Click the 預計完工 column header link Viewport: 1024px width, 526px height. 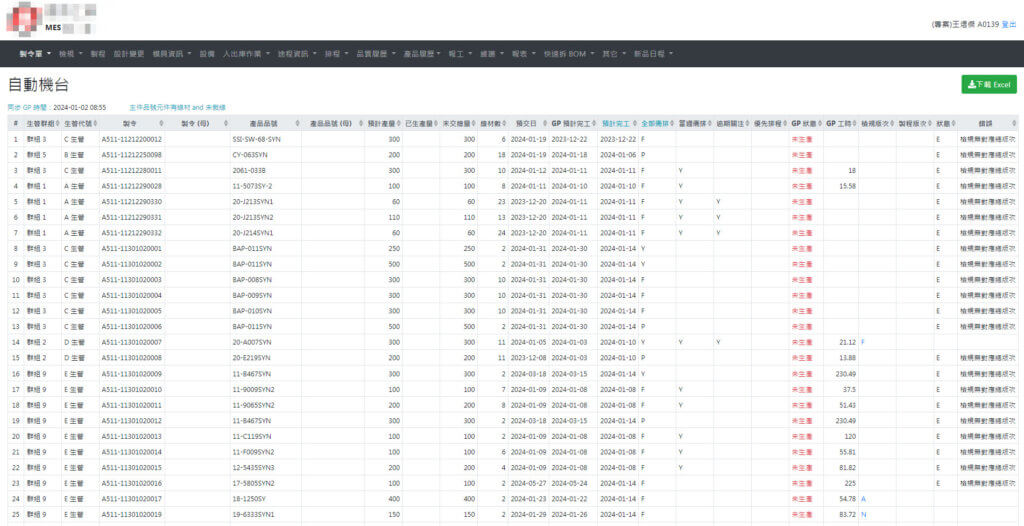616,124
